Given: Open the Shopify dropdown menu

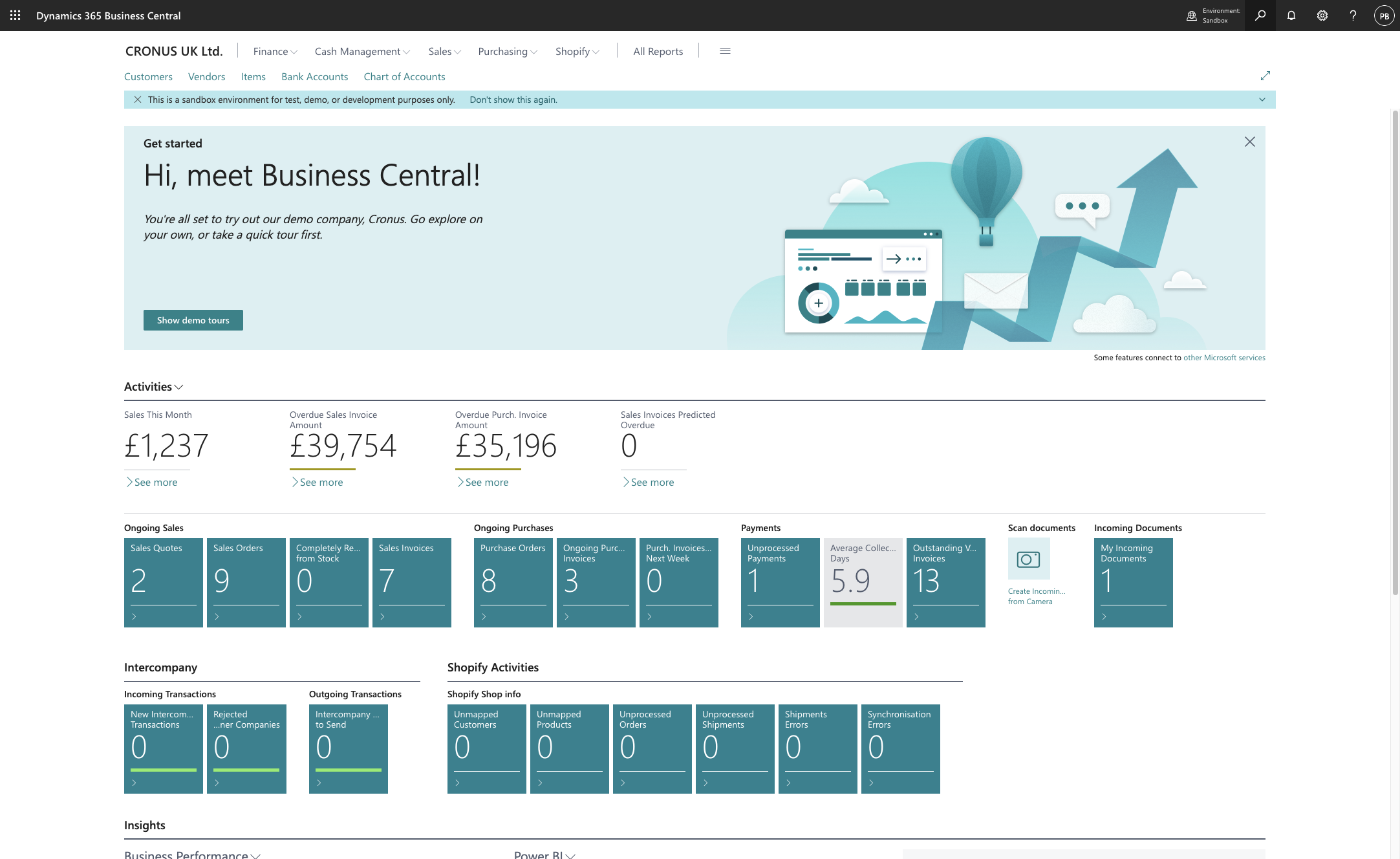Looking at the screenshot, I should click(577, 51).
